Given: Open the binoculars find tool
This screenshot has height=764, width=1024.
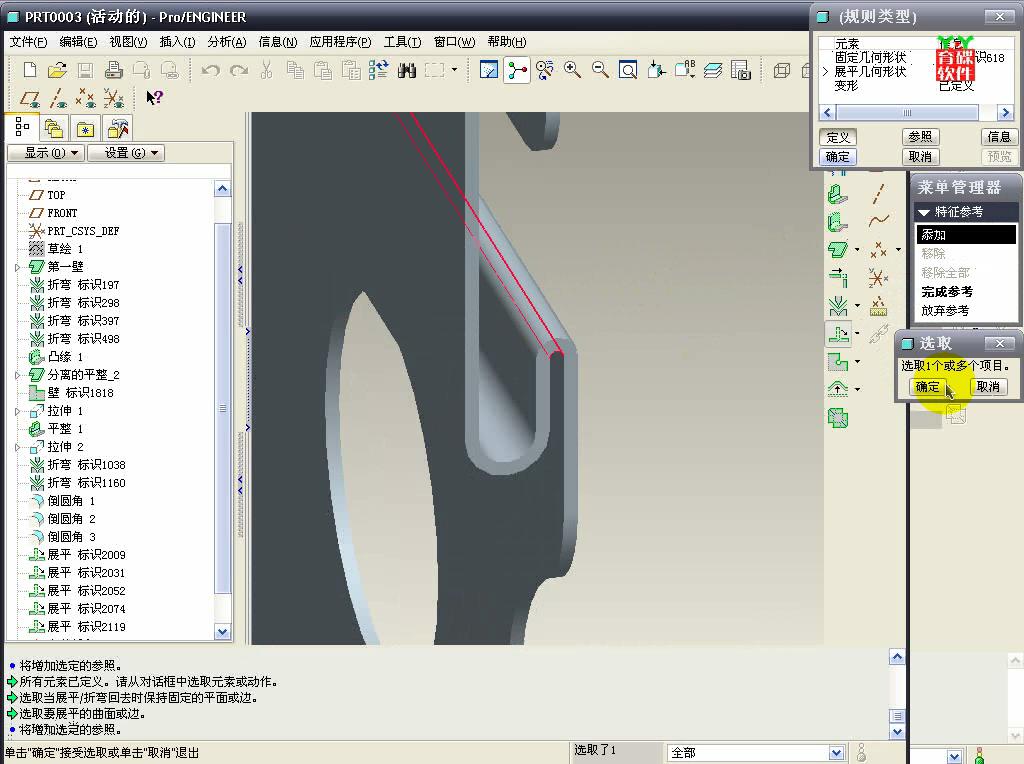Looking at the screenshot, I should [x=406, y=70].
